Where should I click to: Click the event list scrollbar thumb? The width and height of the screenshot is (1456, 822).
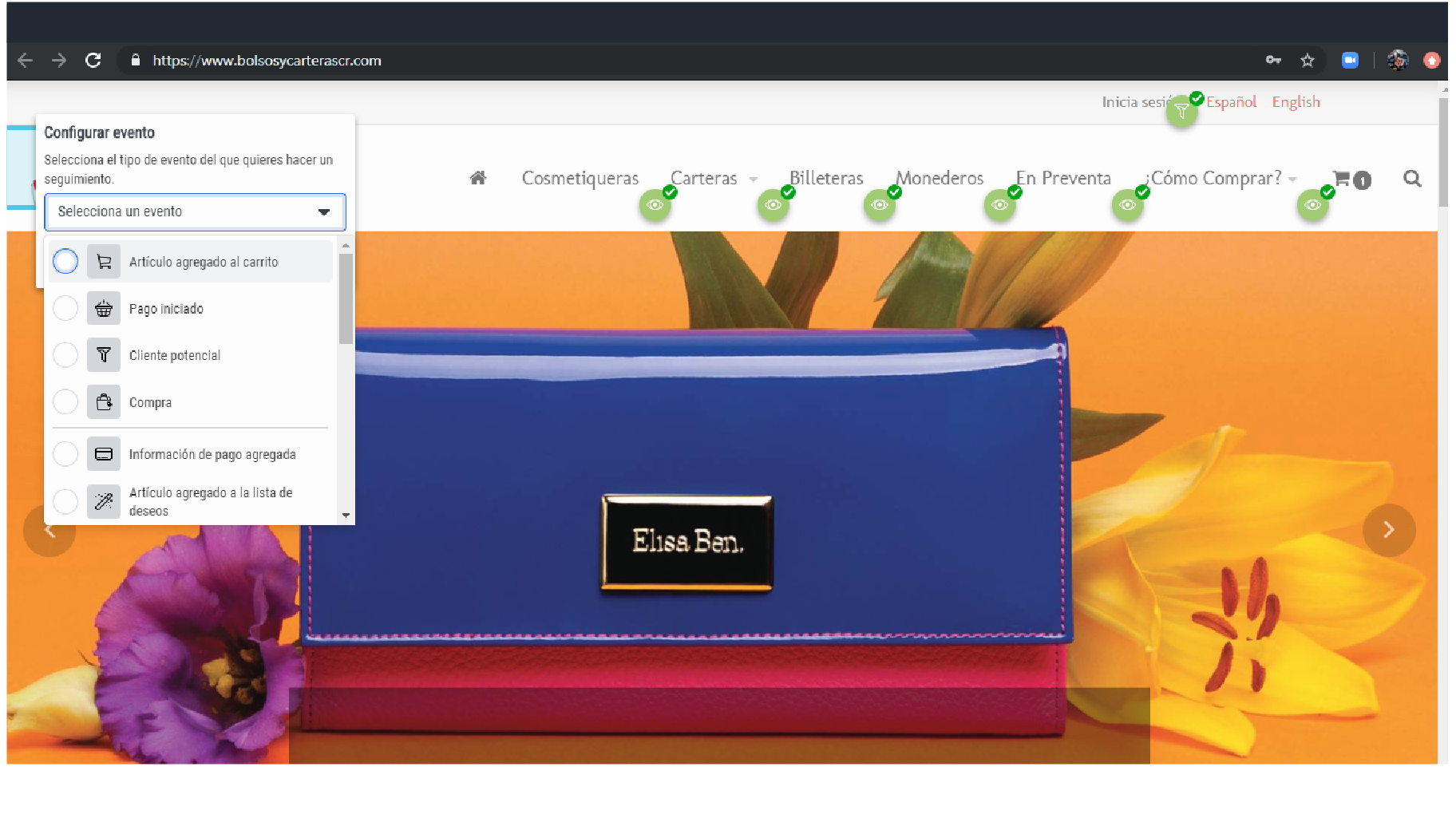tap(346, 298)
